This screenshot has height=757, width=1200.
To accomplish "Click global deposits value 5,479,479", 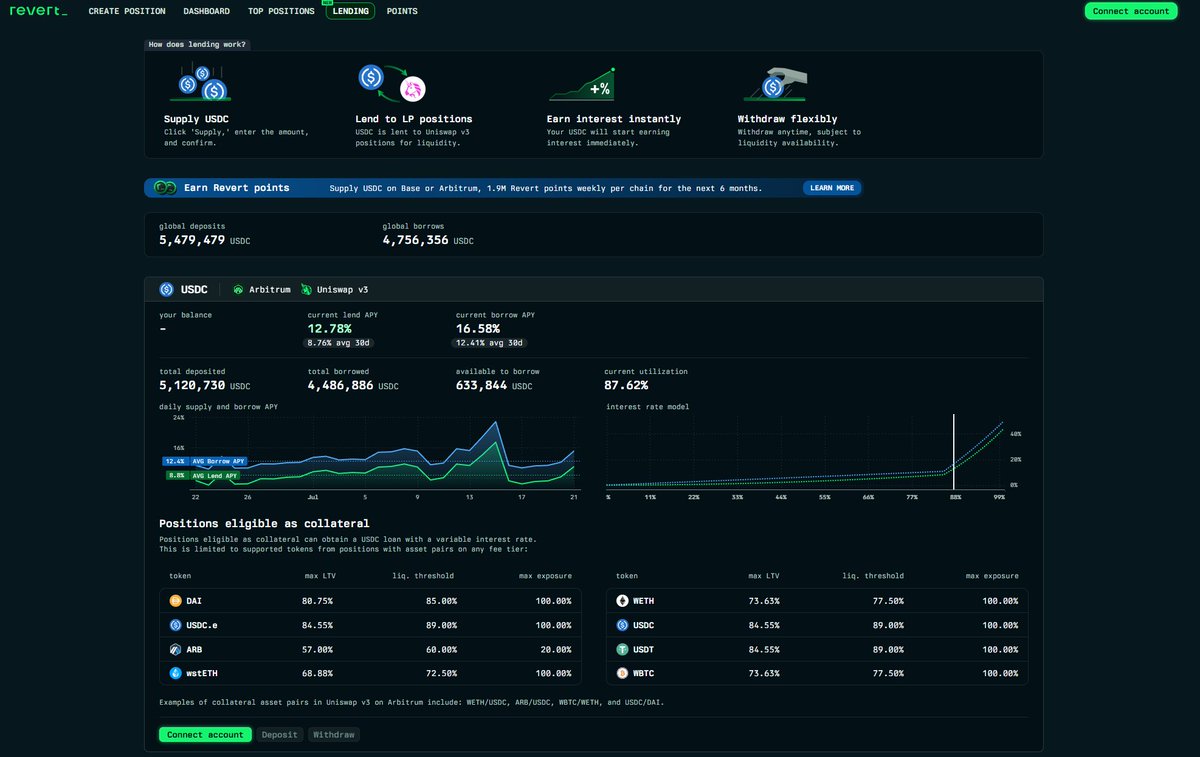I will [192, 241].
